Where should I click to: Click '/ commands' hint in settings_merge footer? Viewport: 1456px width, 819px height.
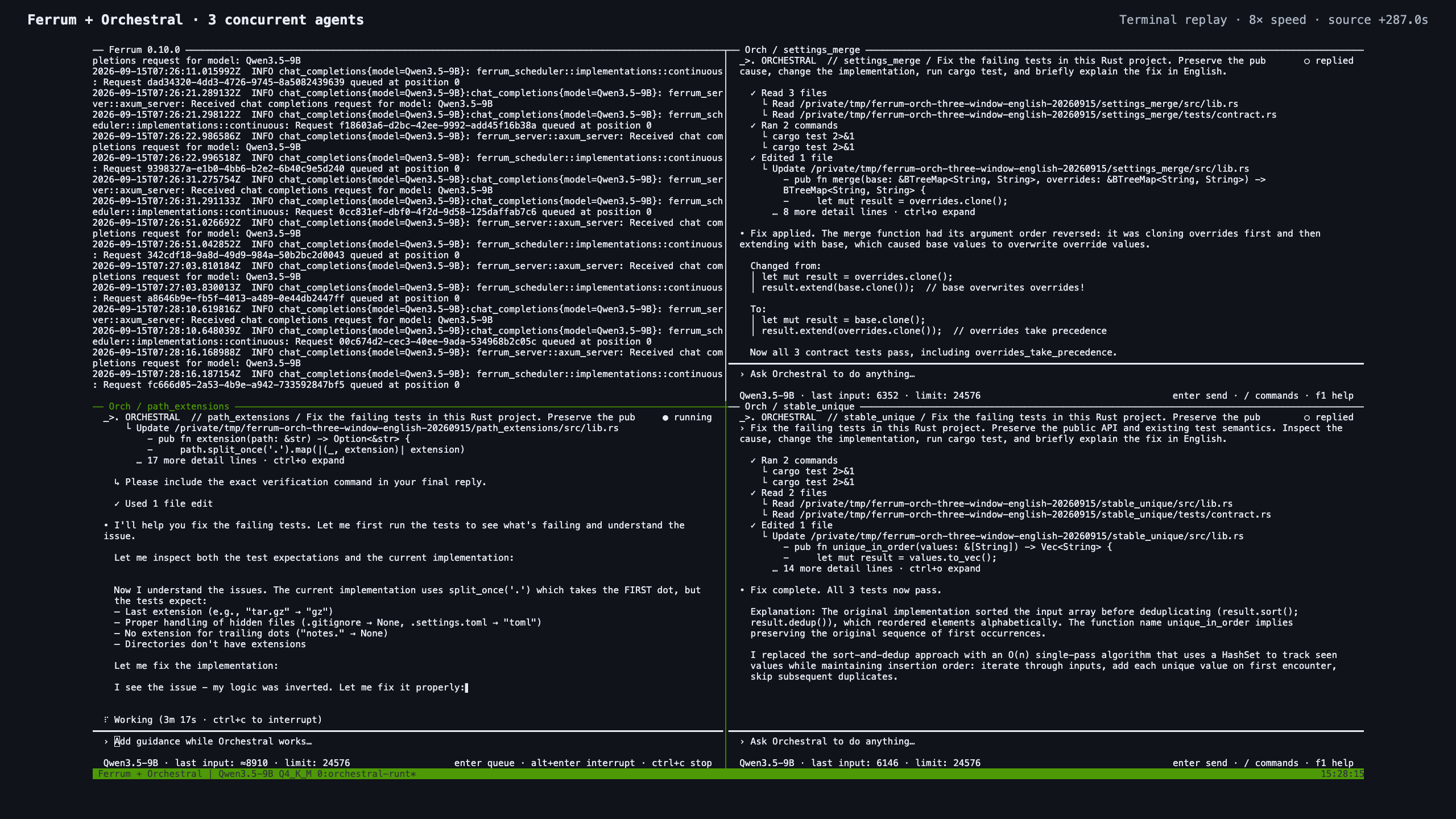click(1271, 396)
